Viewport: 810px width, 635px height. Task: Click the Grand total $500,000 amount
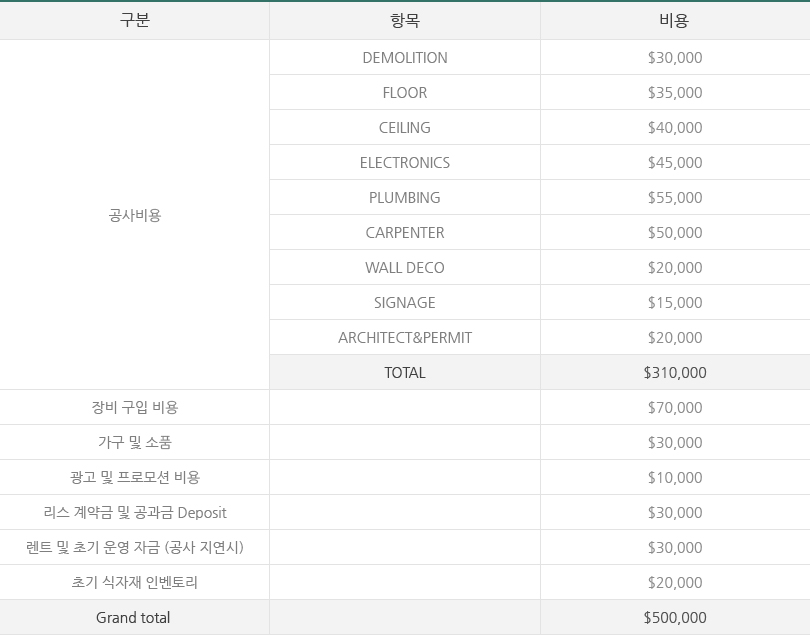point(675,617)
